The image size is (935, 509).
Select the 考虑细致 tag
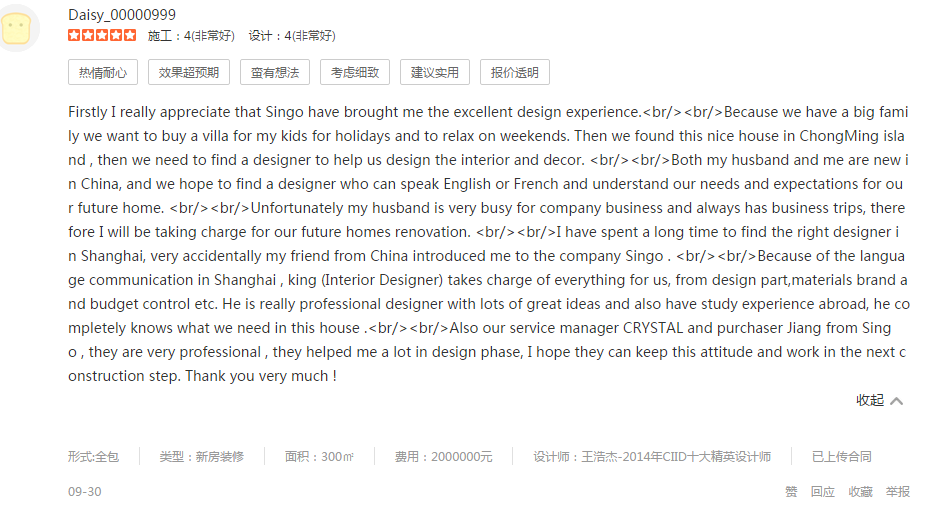click(355, 72)
